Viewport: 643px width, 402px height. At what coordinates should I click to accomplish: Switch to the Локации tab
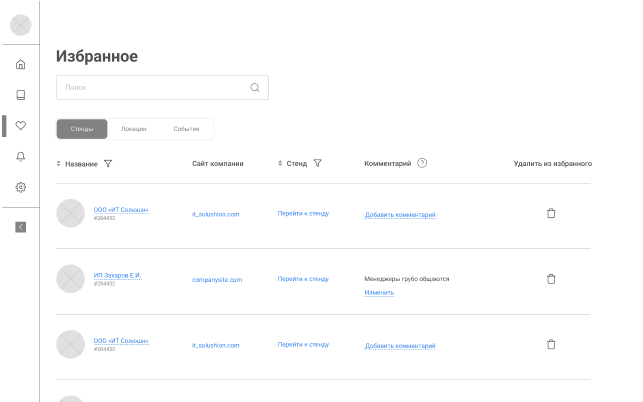click(133, 129)
